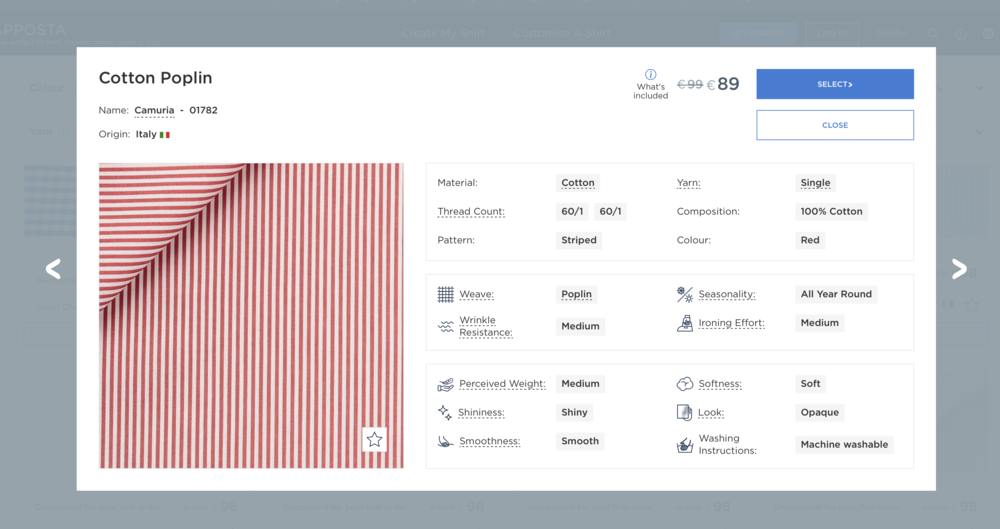Click the CLOSE button
The width and height of the screenshot is (1000, 529).
[x=835, y=125]
